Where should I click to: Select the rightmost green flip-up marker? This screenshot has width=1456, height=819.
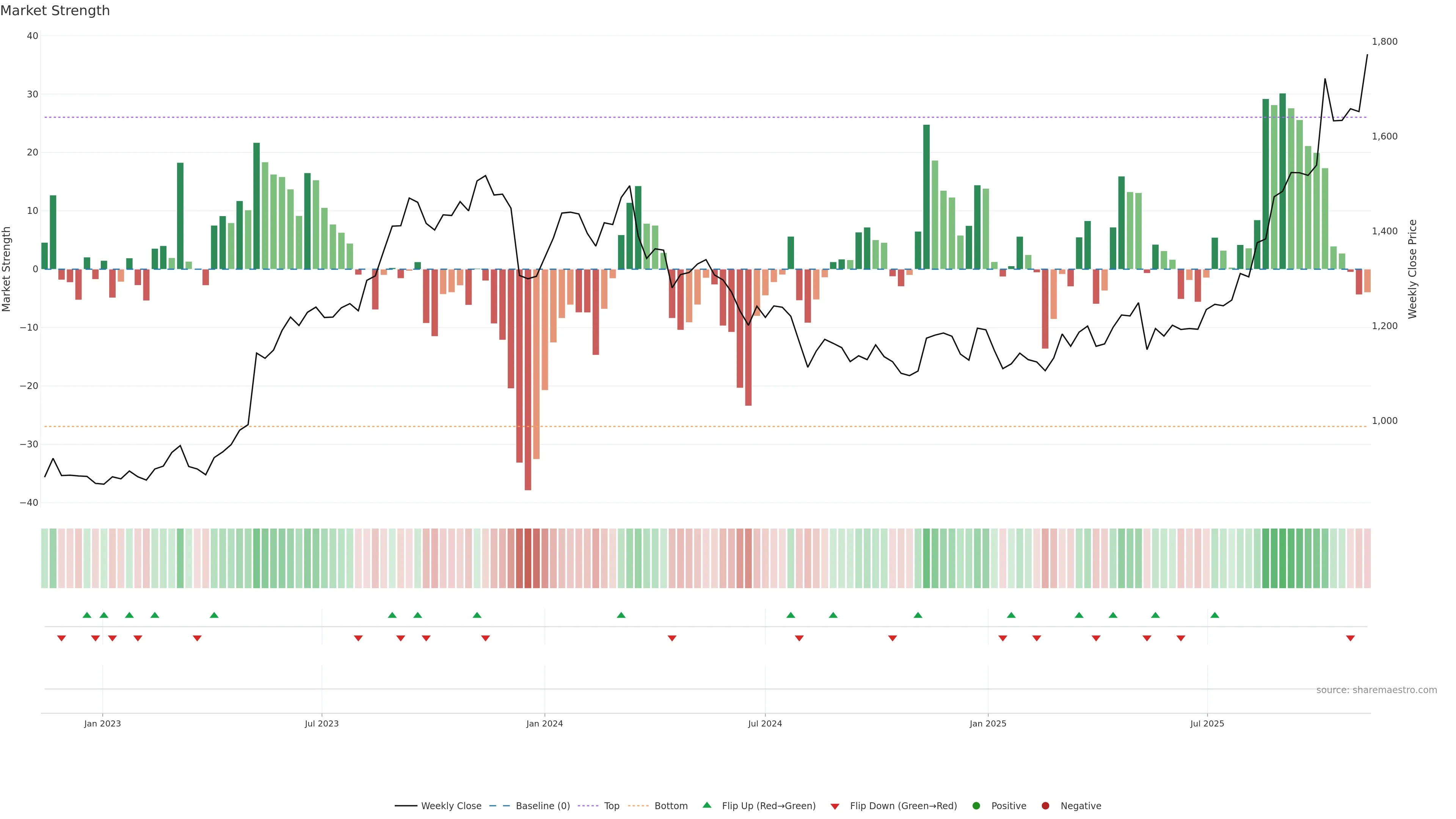[1214, 615]
